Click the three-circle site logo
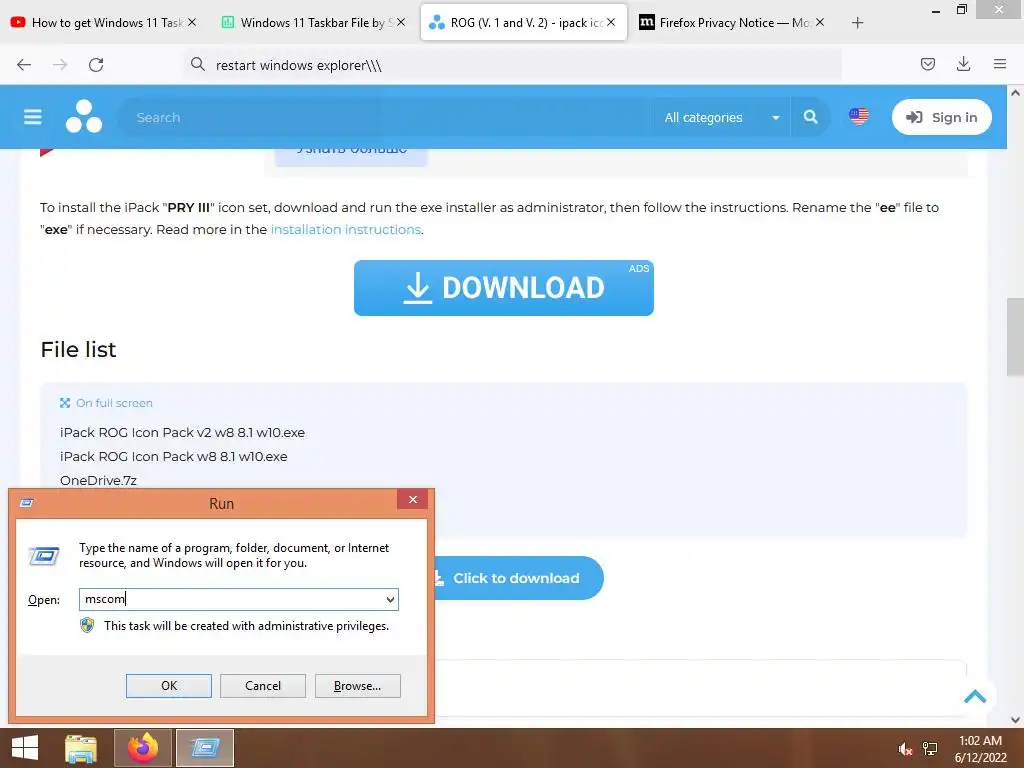The width and height of the screenshot is (1024, 768). tap(84, 116)
